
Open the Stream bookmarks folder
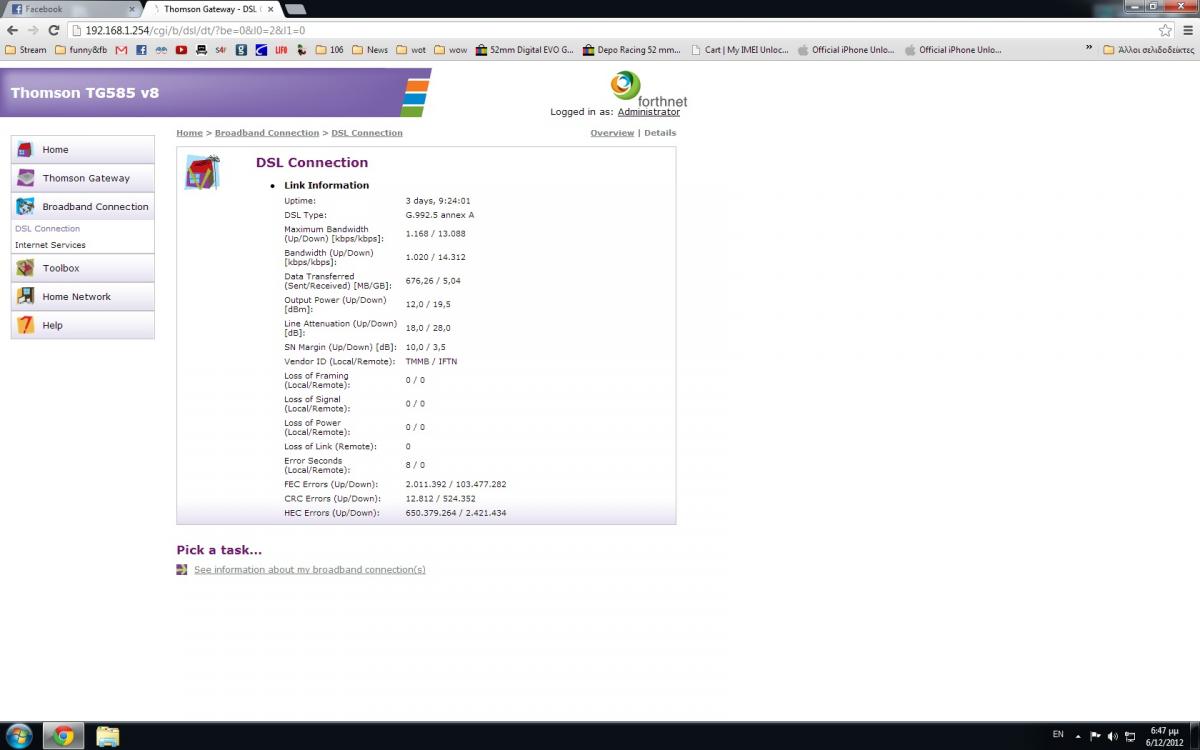point(26,50)
